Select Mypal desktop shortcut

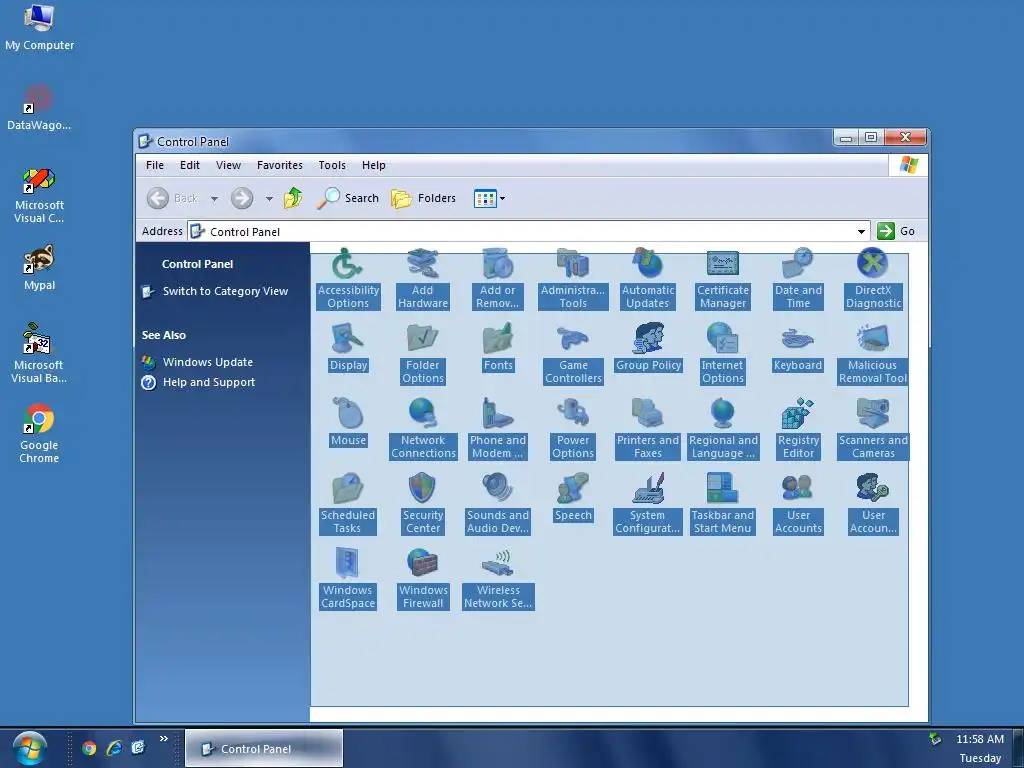(x=39, y=268)
